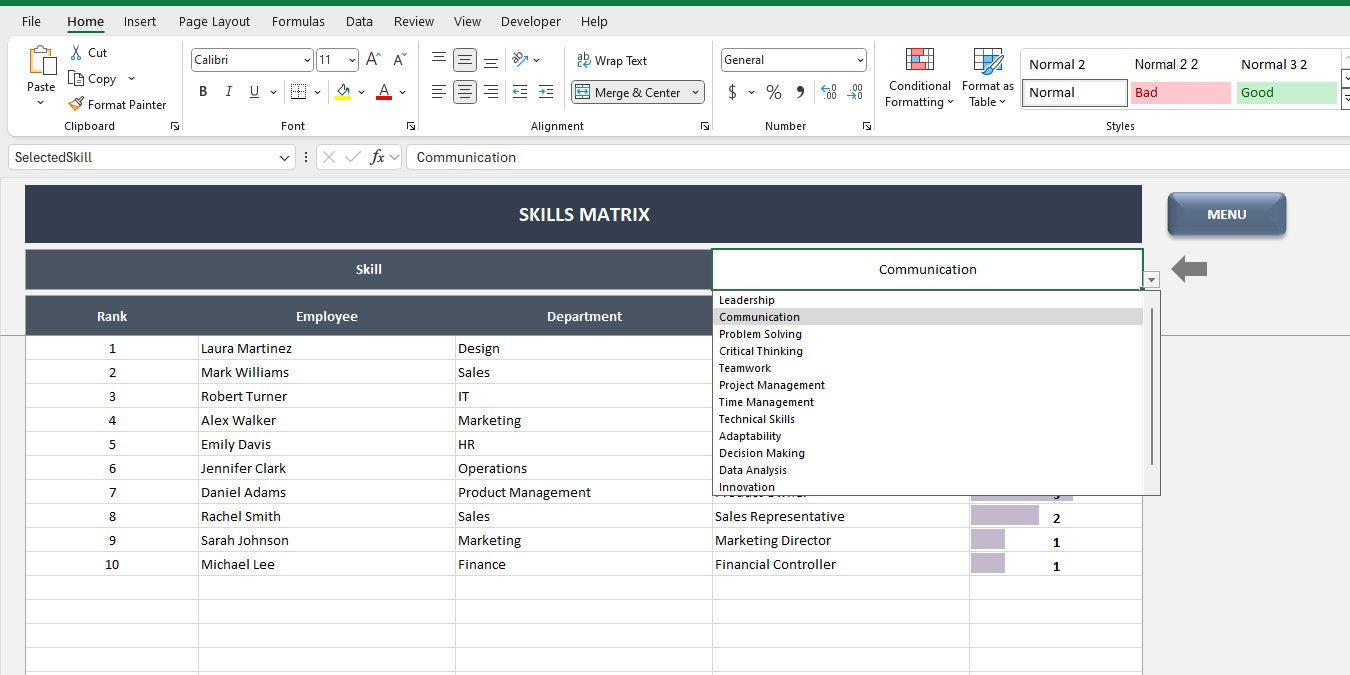This screenshot has width=1350, height=675.
Task: Open the font name dropdown
Action: click(306, 60)
